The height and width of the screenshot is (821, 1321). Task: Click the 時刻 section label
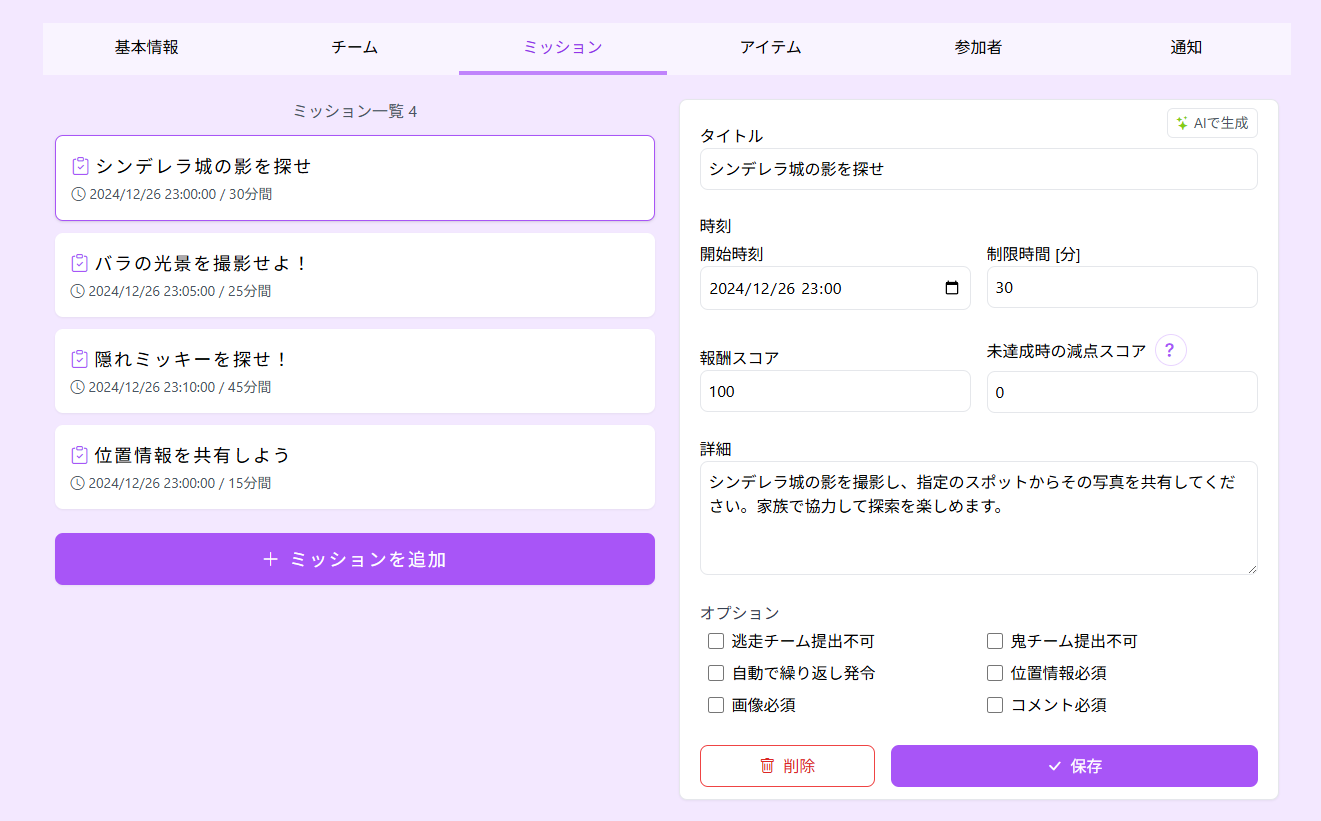(x=716, y=226)
